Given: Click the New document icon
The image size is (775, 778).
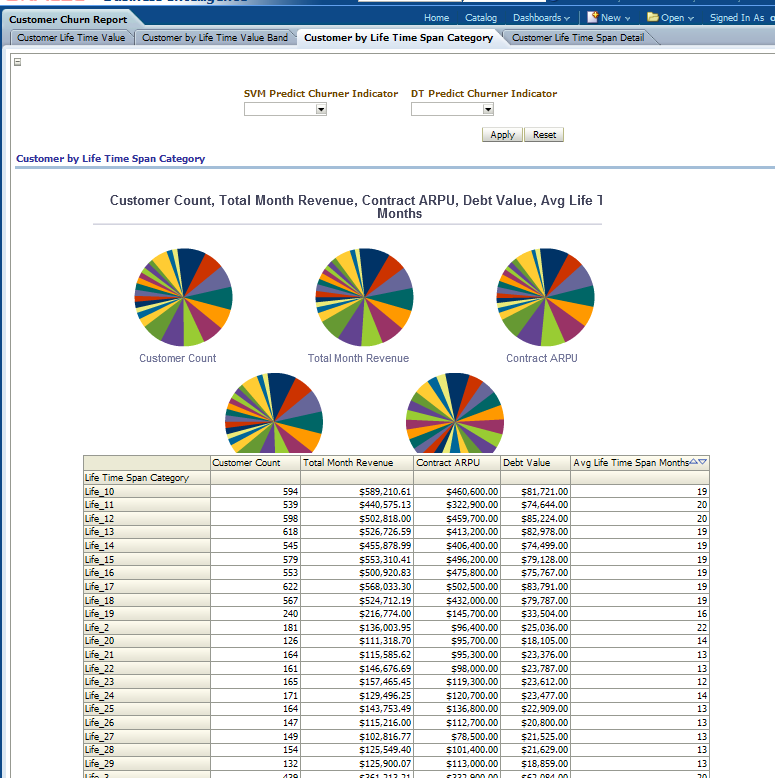Looking at the screenshot, I should tap(592, 17).
